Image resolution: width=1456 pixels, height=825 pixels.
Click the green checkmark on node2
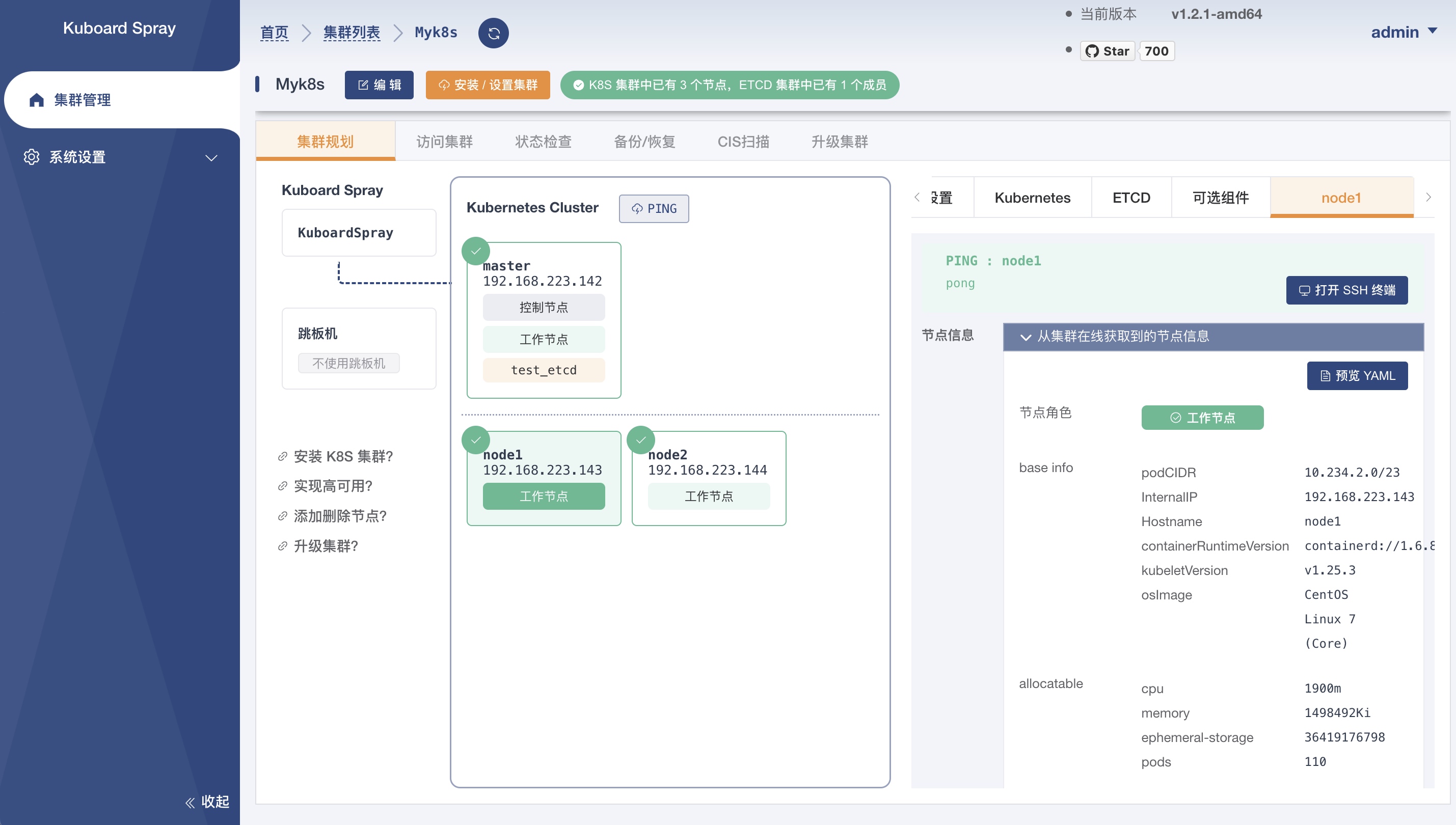[x=640, y=439]
